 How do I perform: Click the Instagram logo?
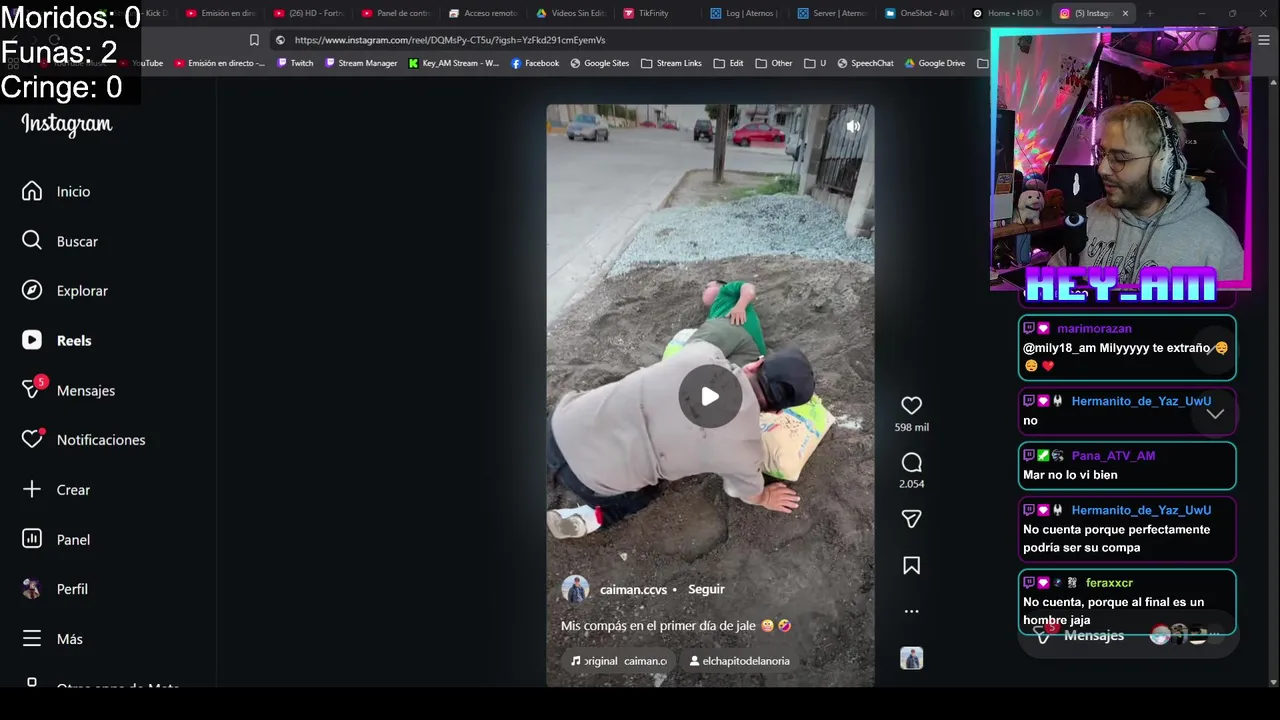pyautogui.click(x=67, y=124)
